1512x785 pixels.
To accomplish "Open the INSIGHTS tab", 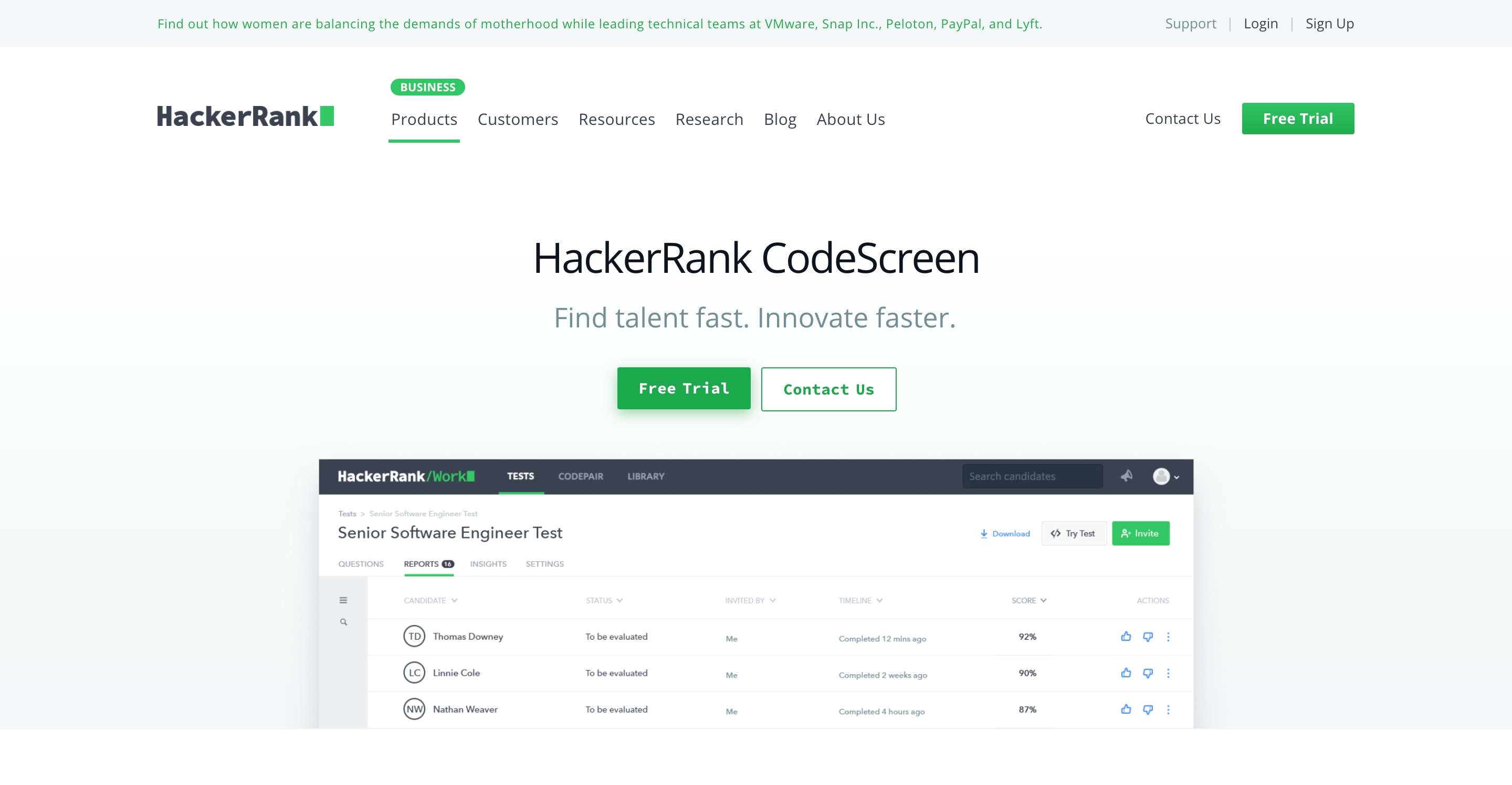I will [x=488, y=564].
